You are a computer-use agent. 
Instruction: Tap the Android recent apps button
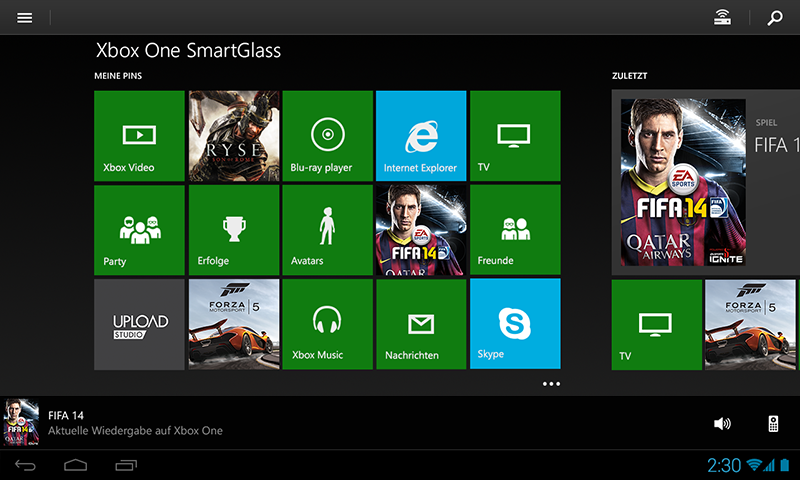click(126, 465)
